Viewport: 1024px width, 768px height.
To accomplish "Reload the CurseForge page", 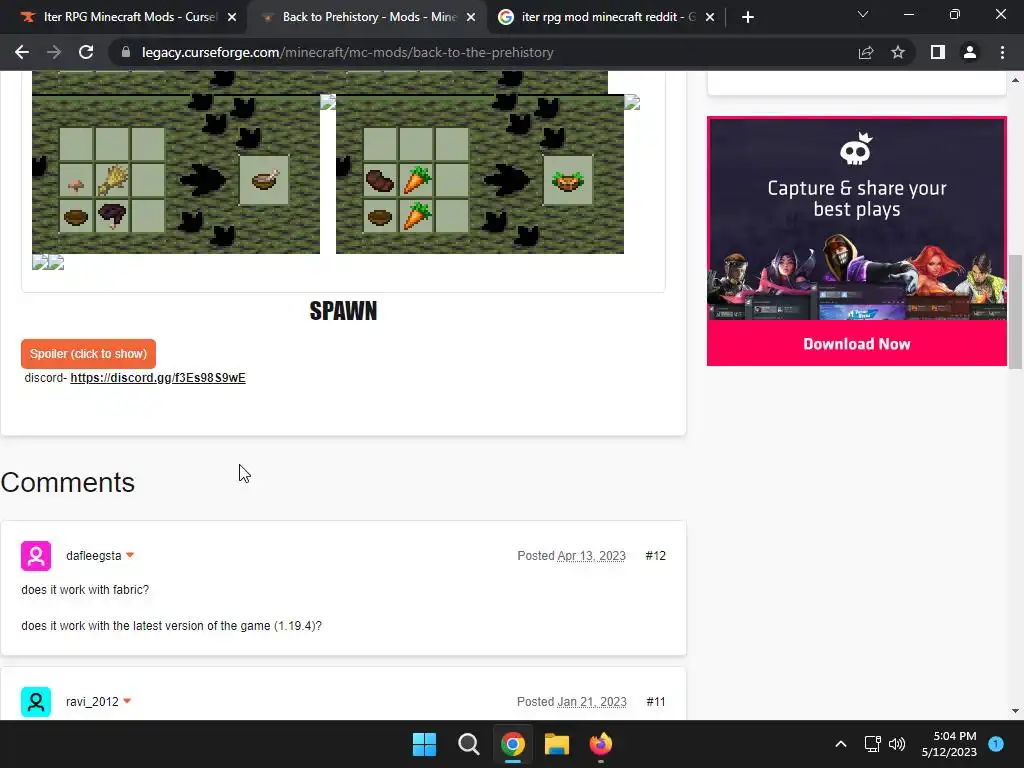I will pos(86,52).
